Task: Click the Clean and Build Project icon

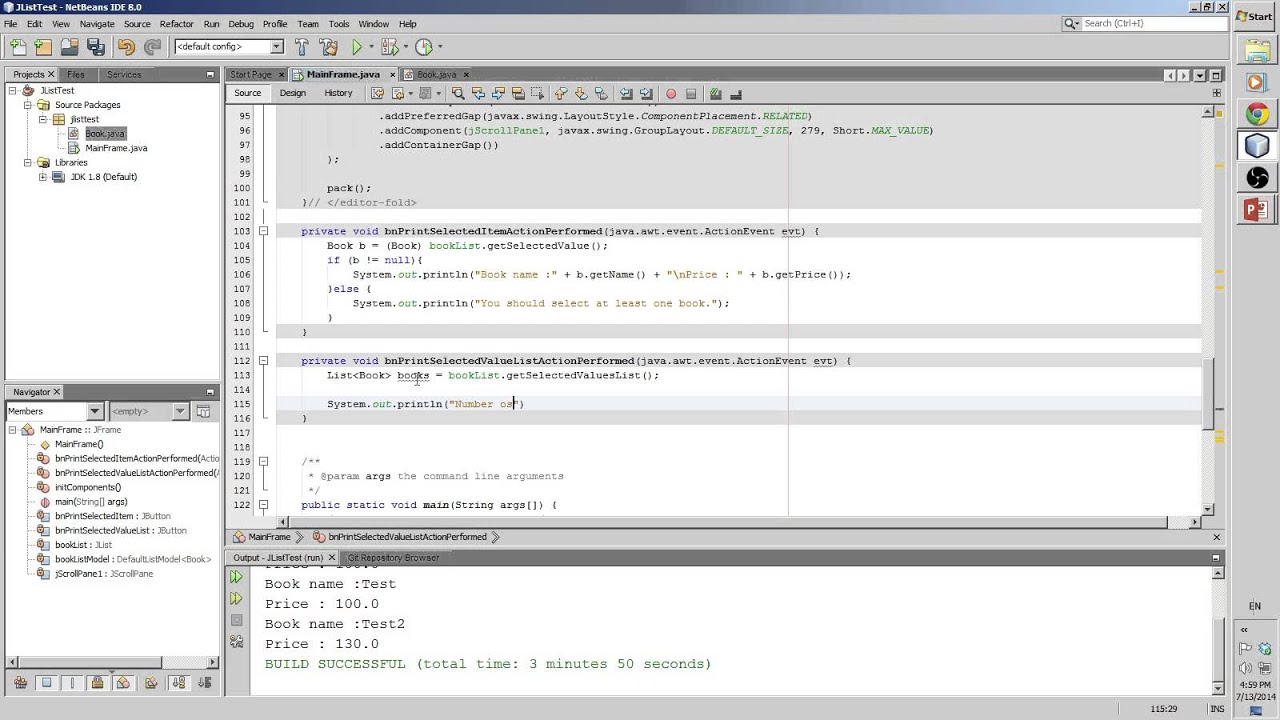Action: point(328,47)
